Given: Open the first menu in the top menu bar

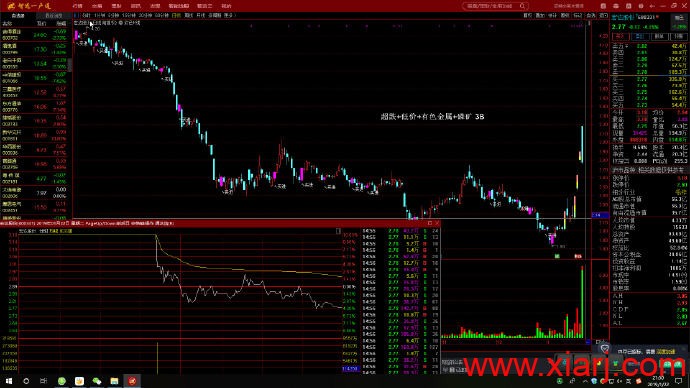Looking at the screenshot, I should (77, 6).
